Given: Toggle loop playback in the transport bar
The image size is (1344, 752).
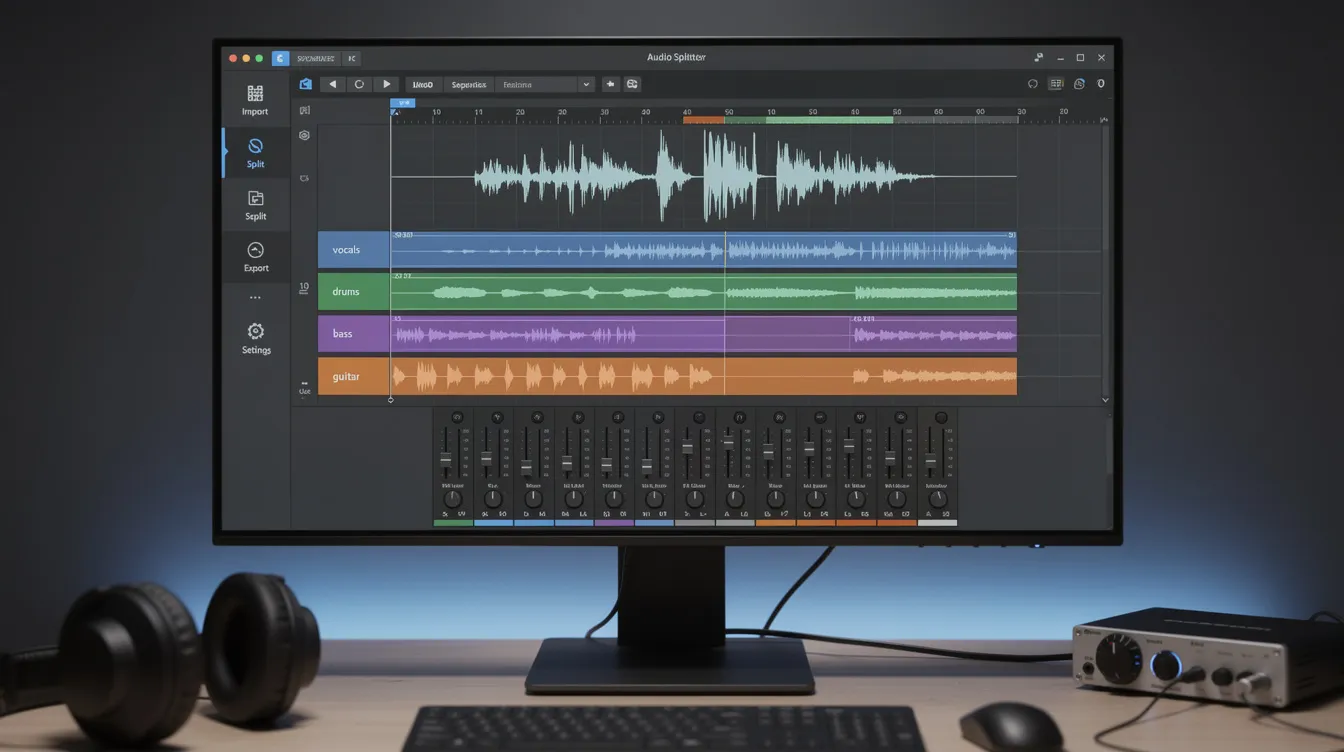Looking at the screenshot, I should (359, 84).
